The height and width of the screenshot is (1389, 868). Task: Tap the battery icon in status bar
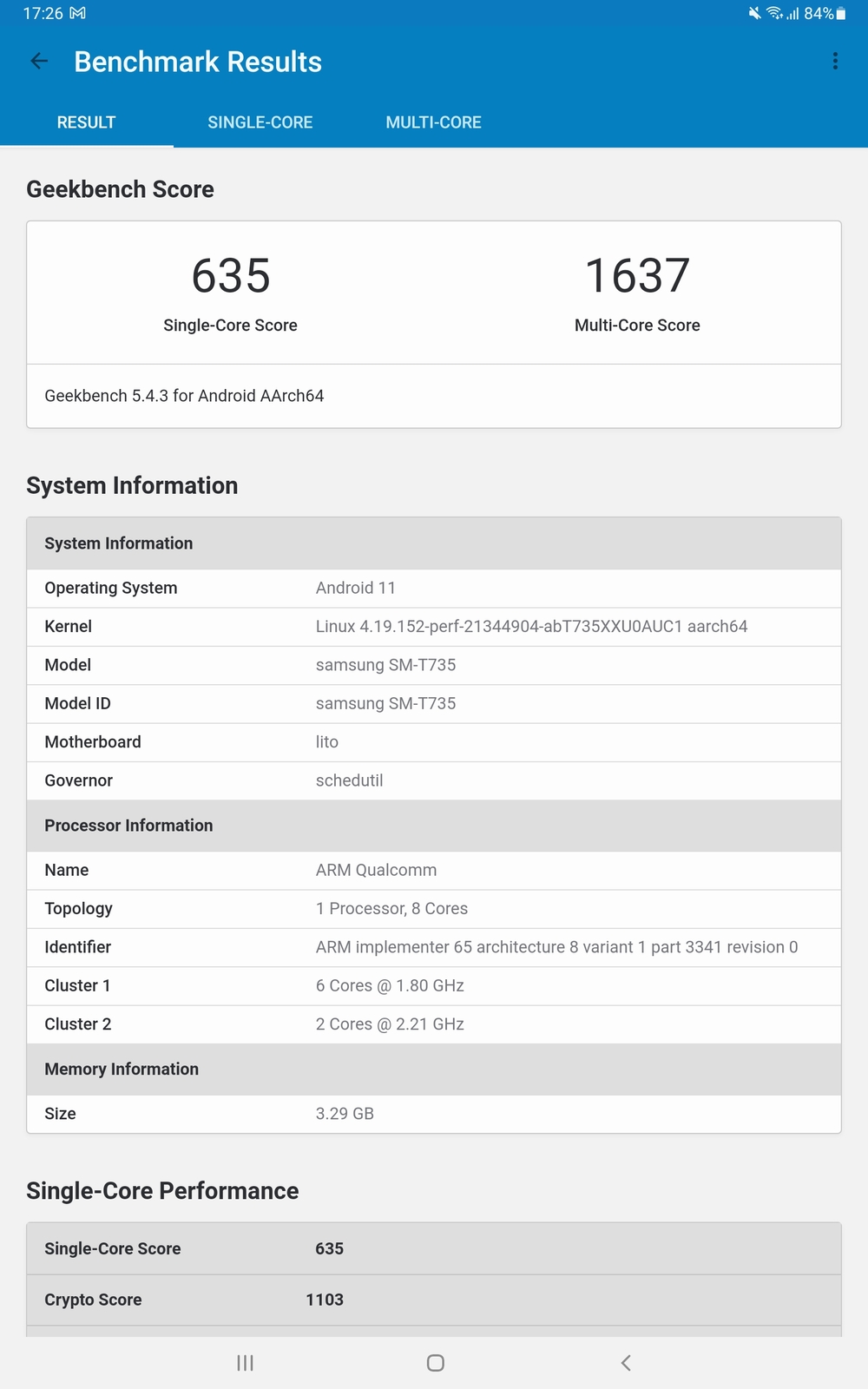[x=840, y=14]
